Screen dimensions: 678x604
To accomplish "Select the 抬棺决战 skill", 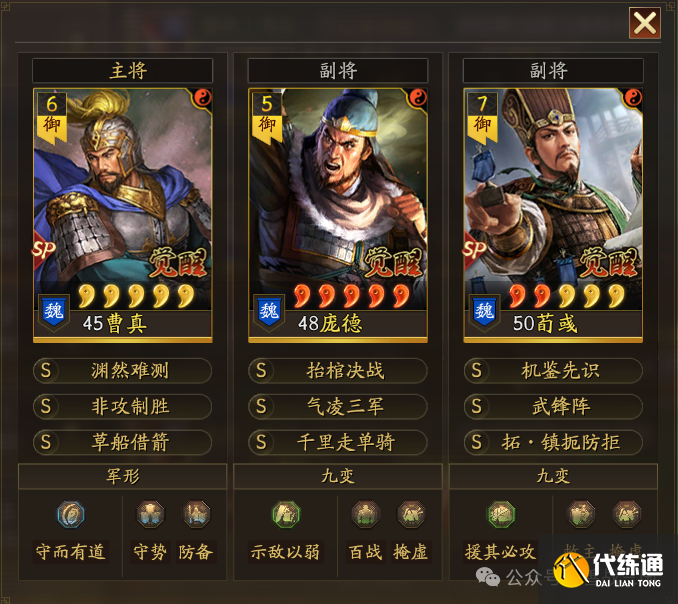I will pos(338,371).
